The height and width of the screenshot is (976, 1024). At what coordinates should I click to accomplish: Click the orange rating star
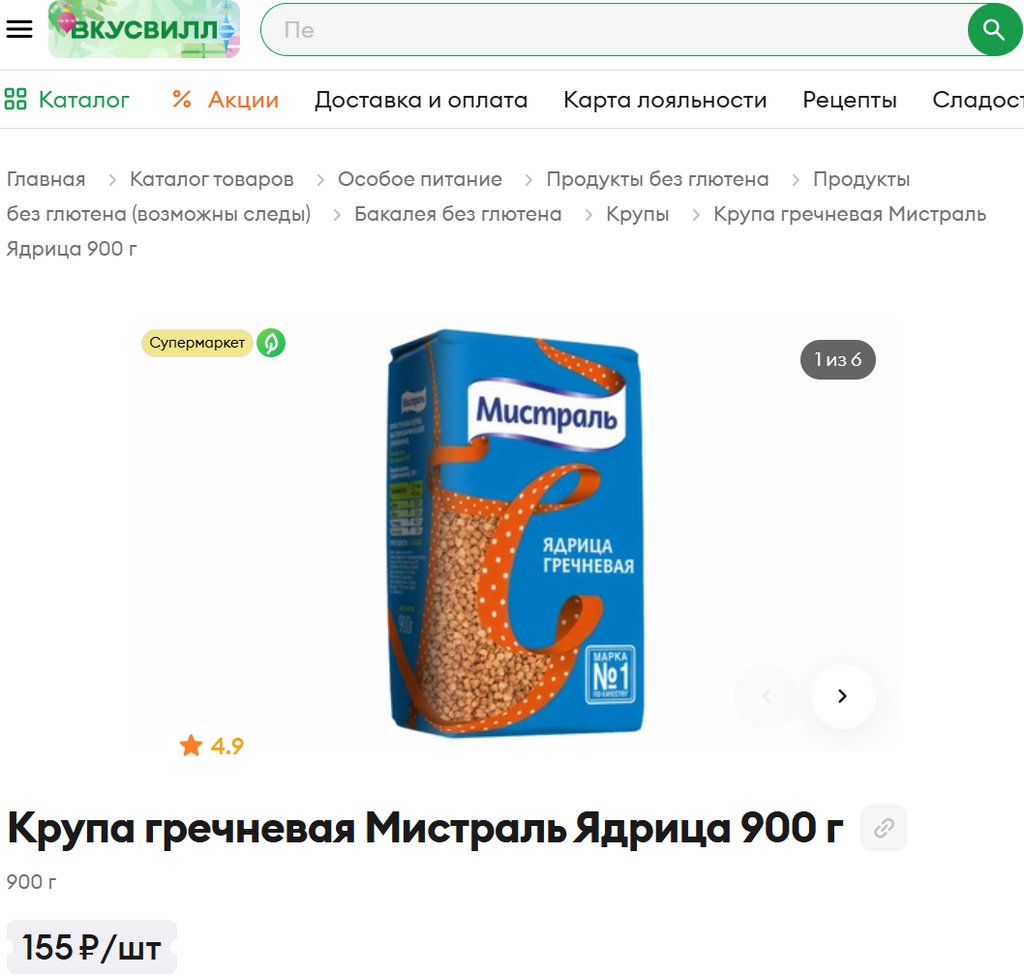(x=191, y=745)
